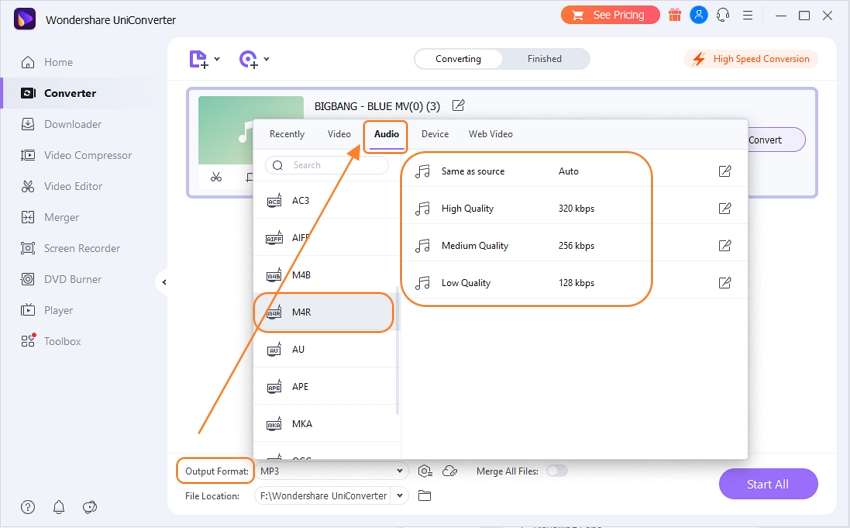Choose the AU audio format
The height and width of the screenshot is (528, 850).
click(326, 349)
